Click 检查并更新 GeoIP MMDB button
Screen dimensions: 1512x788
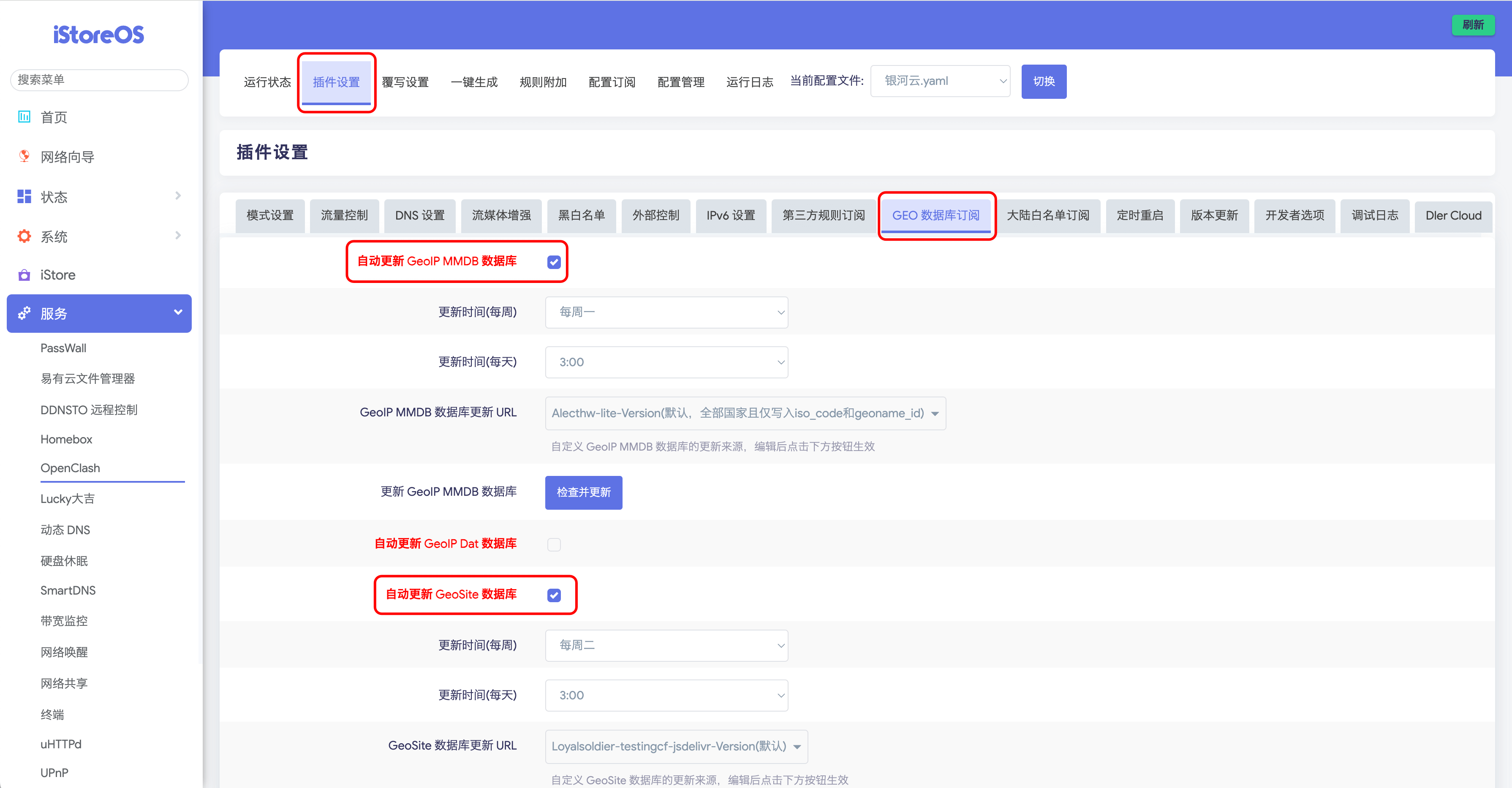pyautogui.click(x=583, y=492)
